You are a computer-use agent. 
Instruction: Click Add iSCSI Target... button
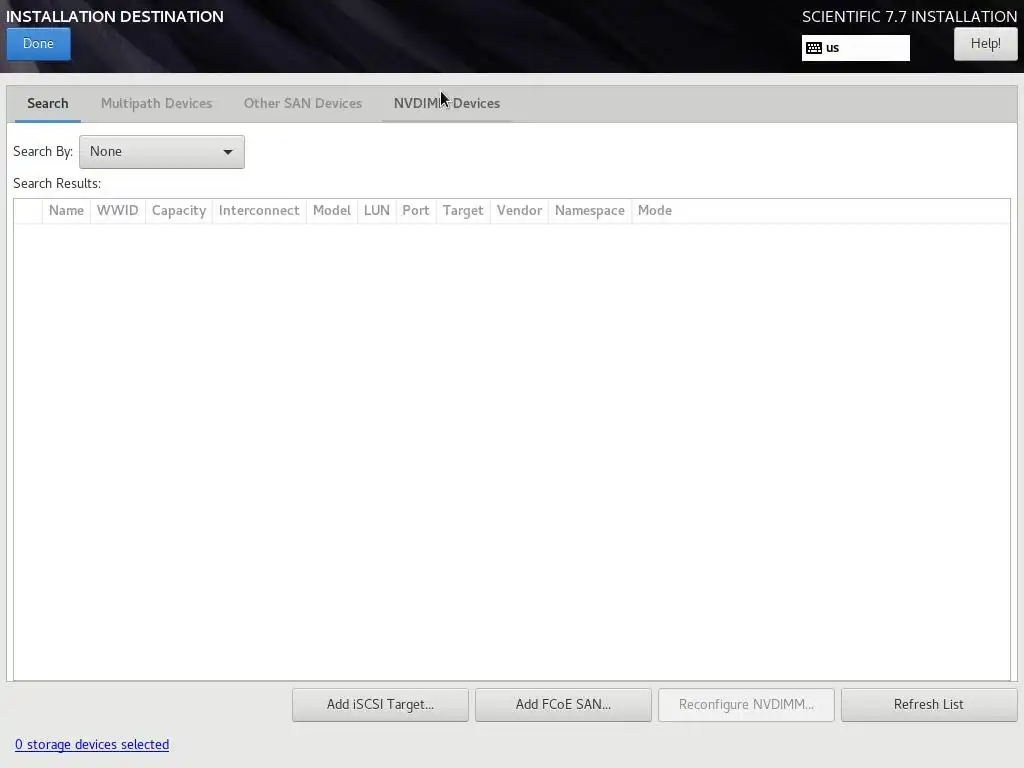380,705
